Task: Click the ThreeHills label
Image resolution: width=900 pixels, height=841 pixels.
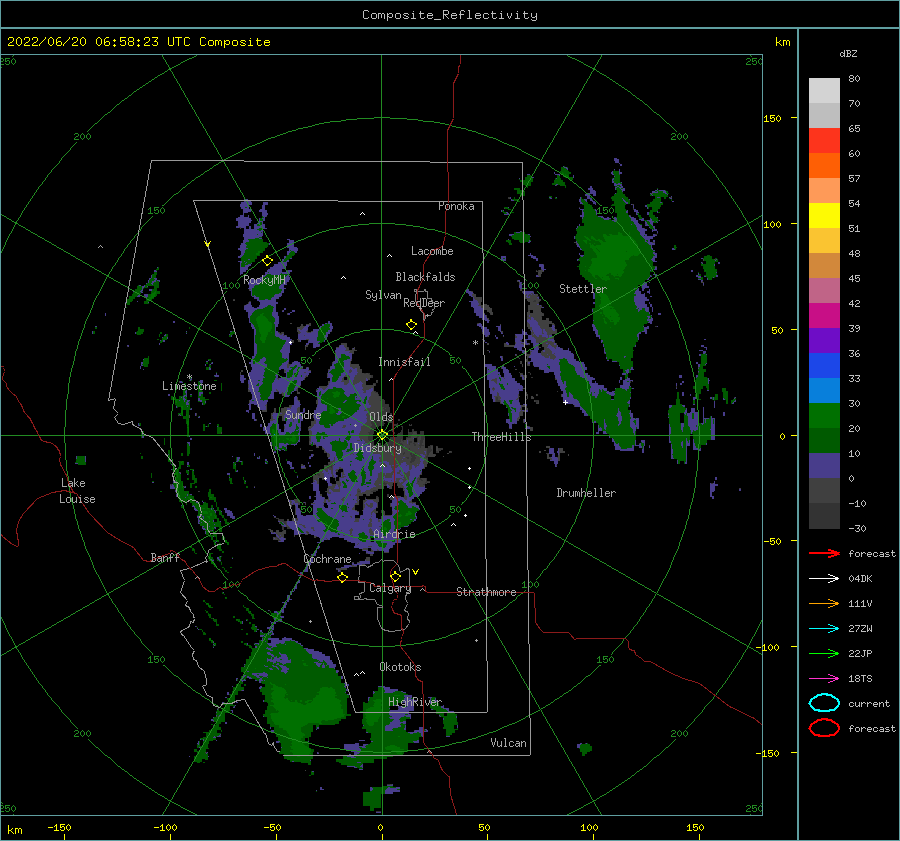Action: coord(502,437)
